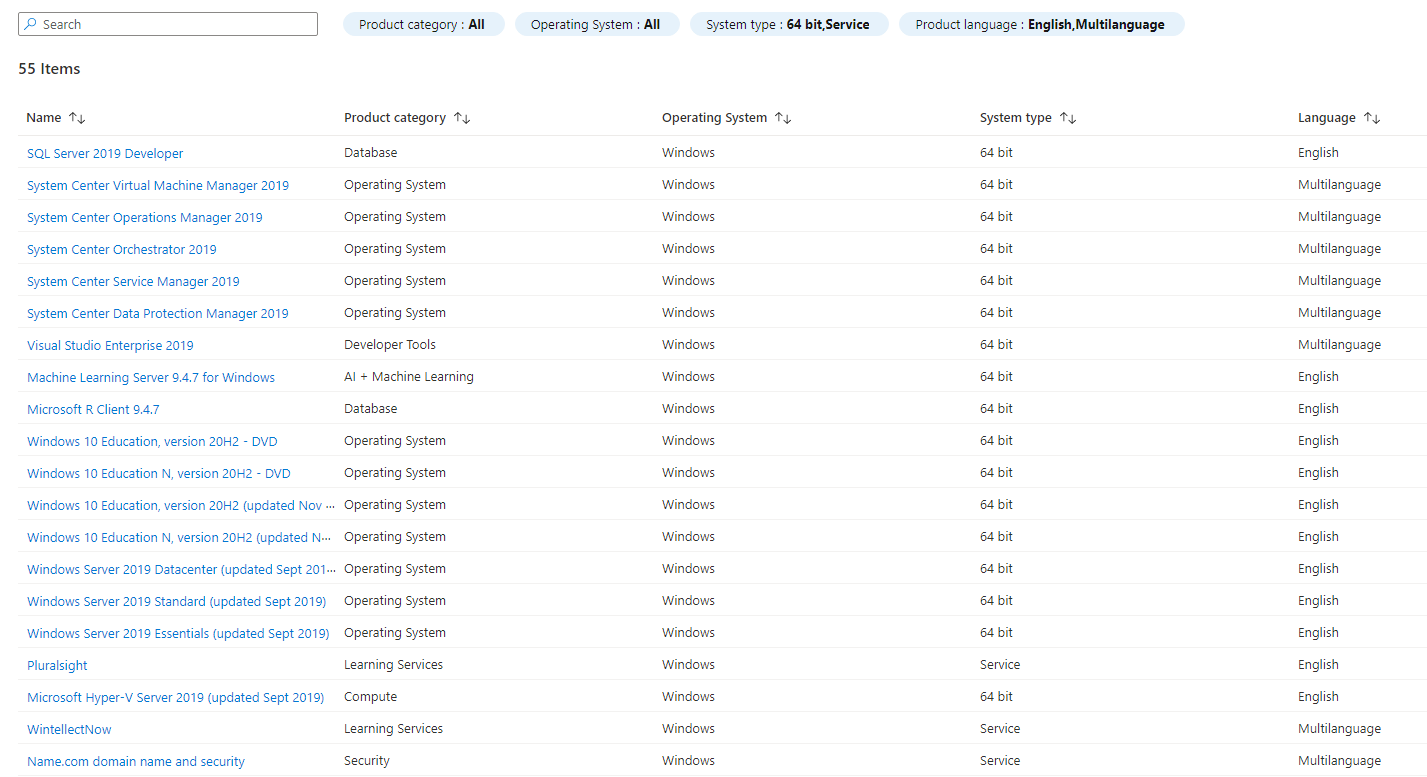Click the Product category header text

[395, 118]
